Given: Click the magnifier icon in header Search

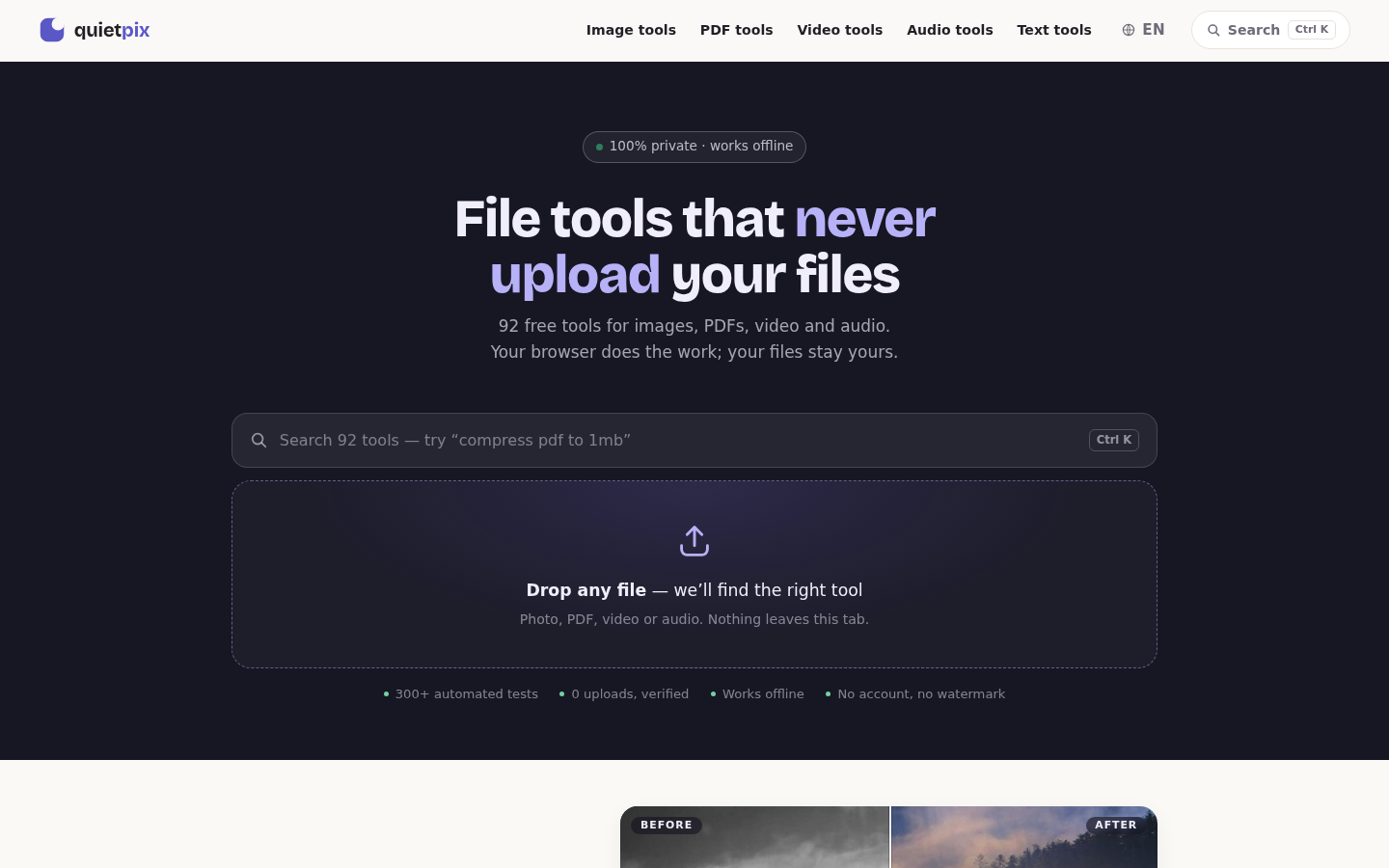Looking at the screenshot, I should (1213, 30).
